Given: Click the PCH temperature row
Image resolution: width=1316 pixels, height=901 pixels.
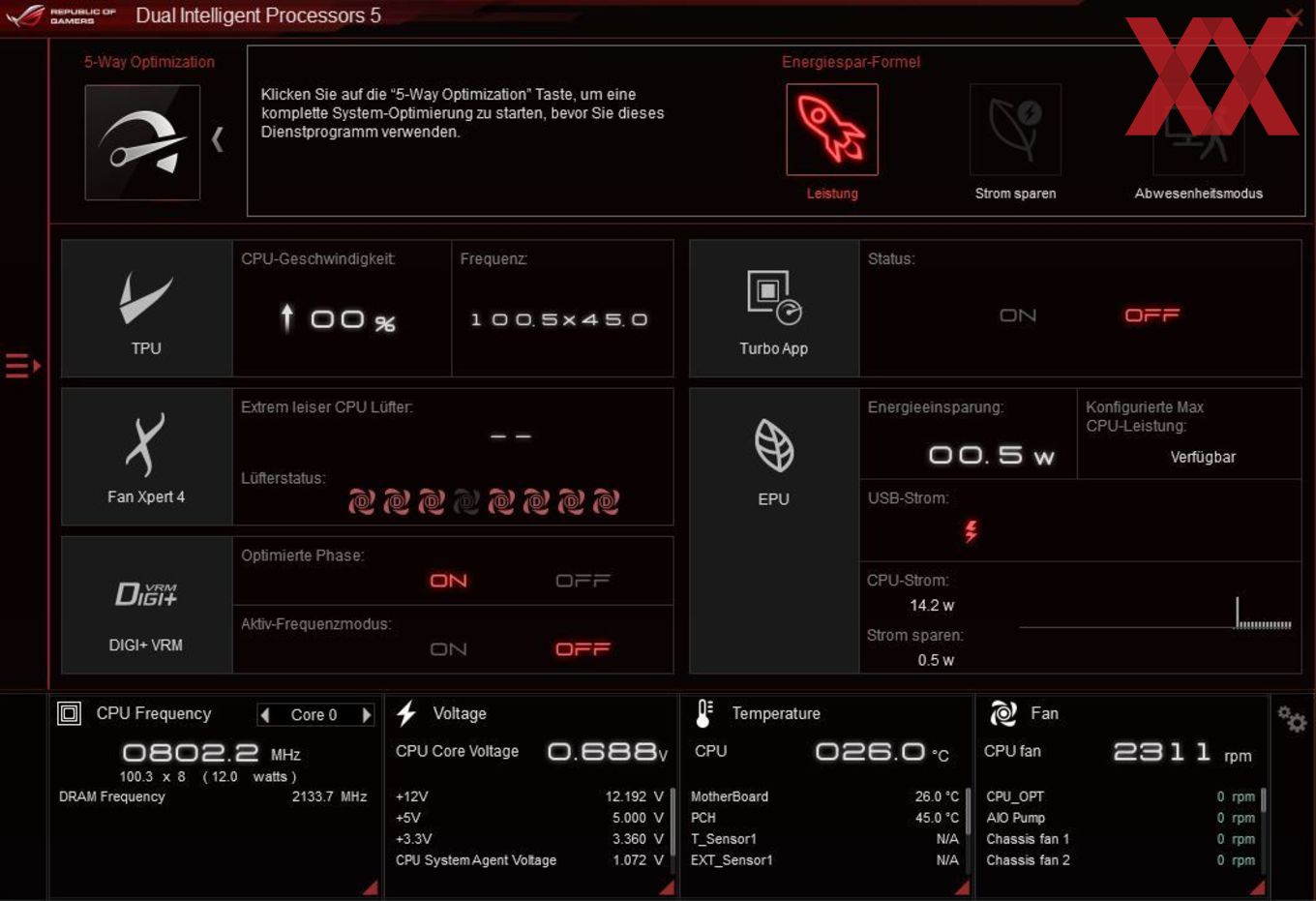Looking at the screenshot, I should tap(824, 818).
